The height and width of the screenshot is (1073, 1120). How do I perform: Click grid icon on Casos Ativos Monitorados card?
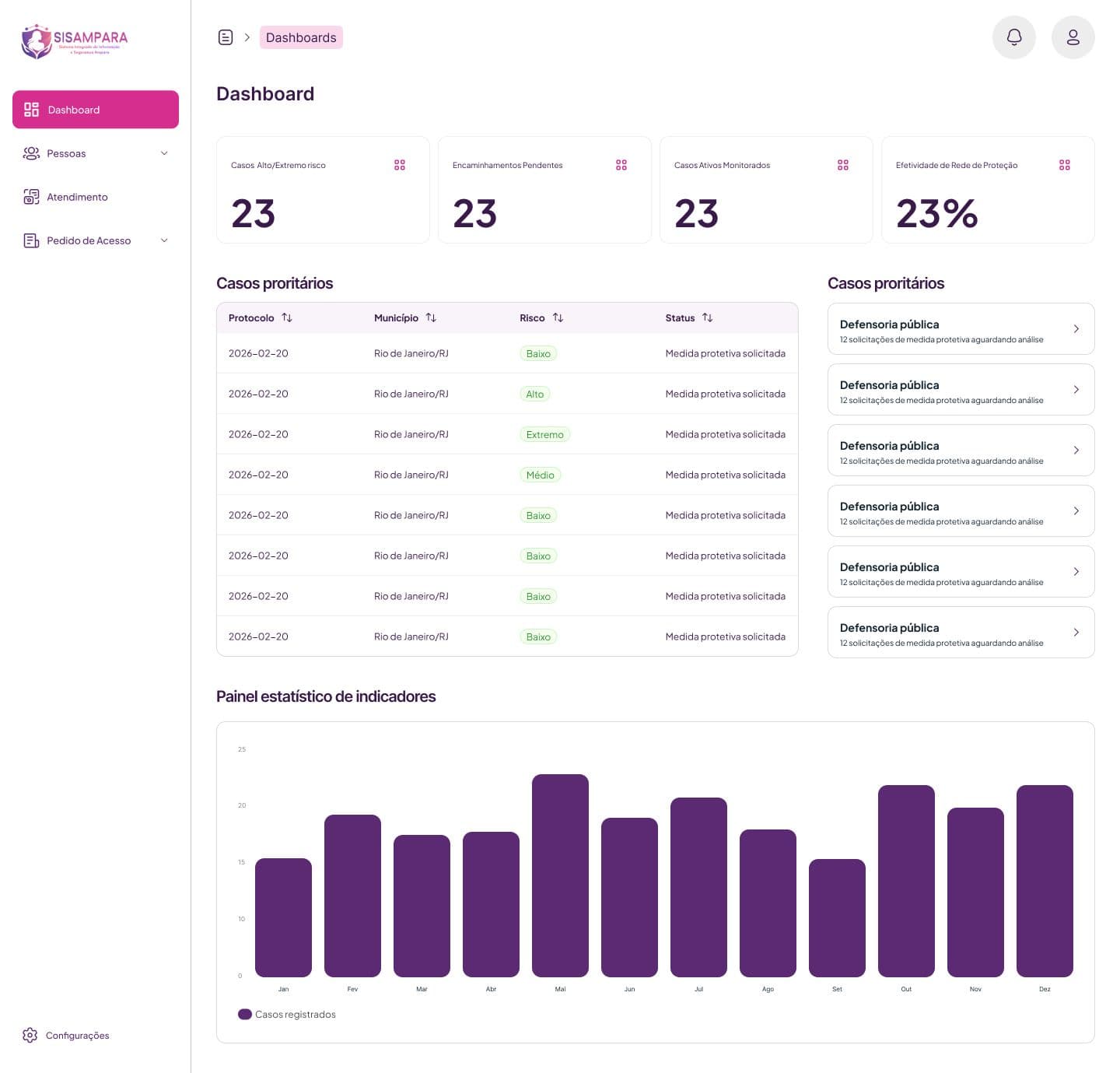point(842,165)
